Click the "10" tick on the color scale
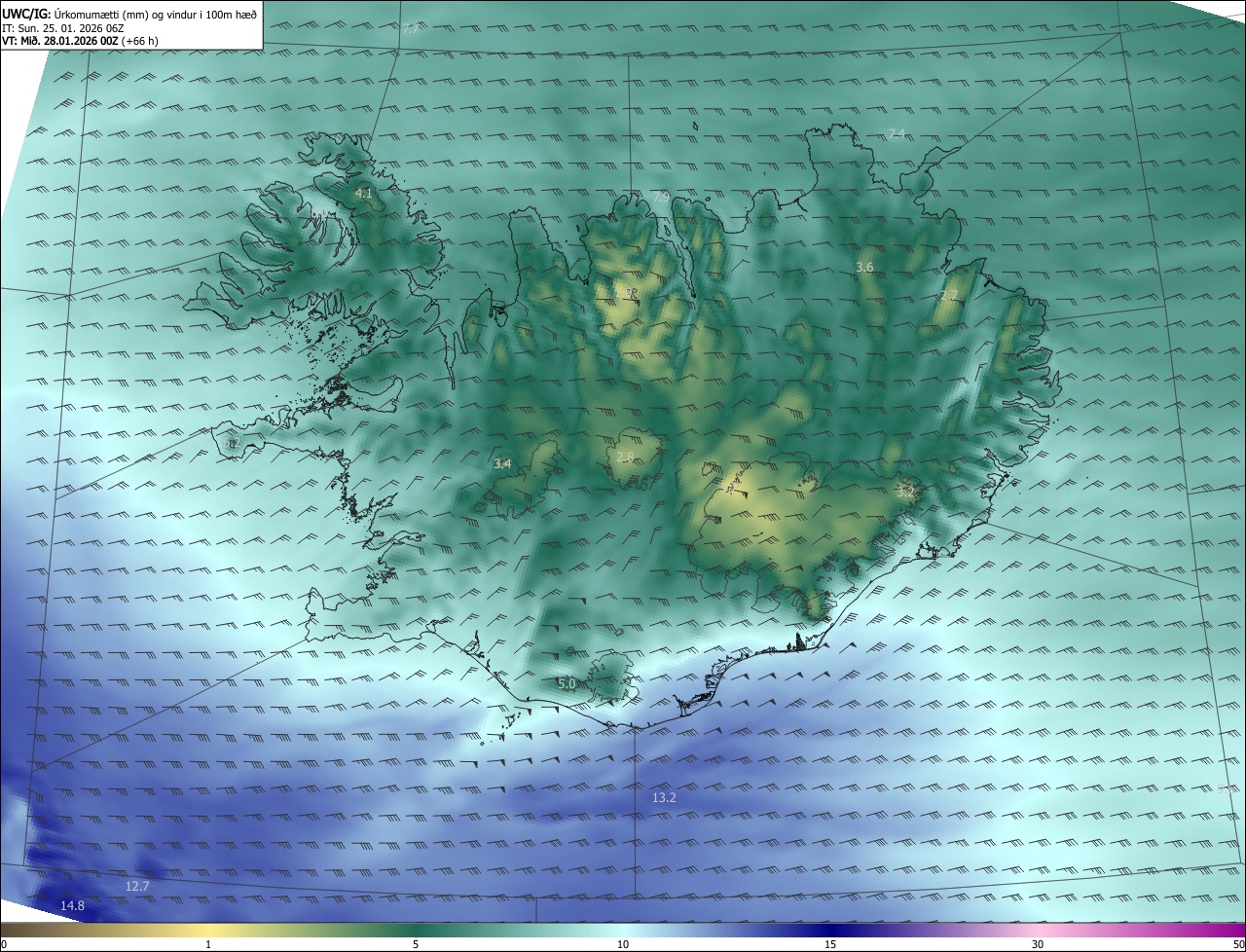 coord(623,944)
